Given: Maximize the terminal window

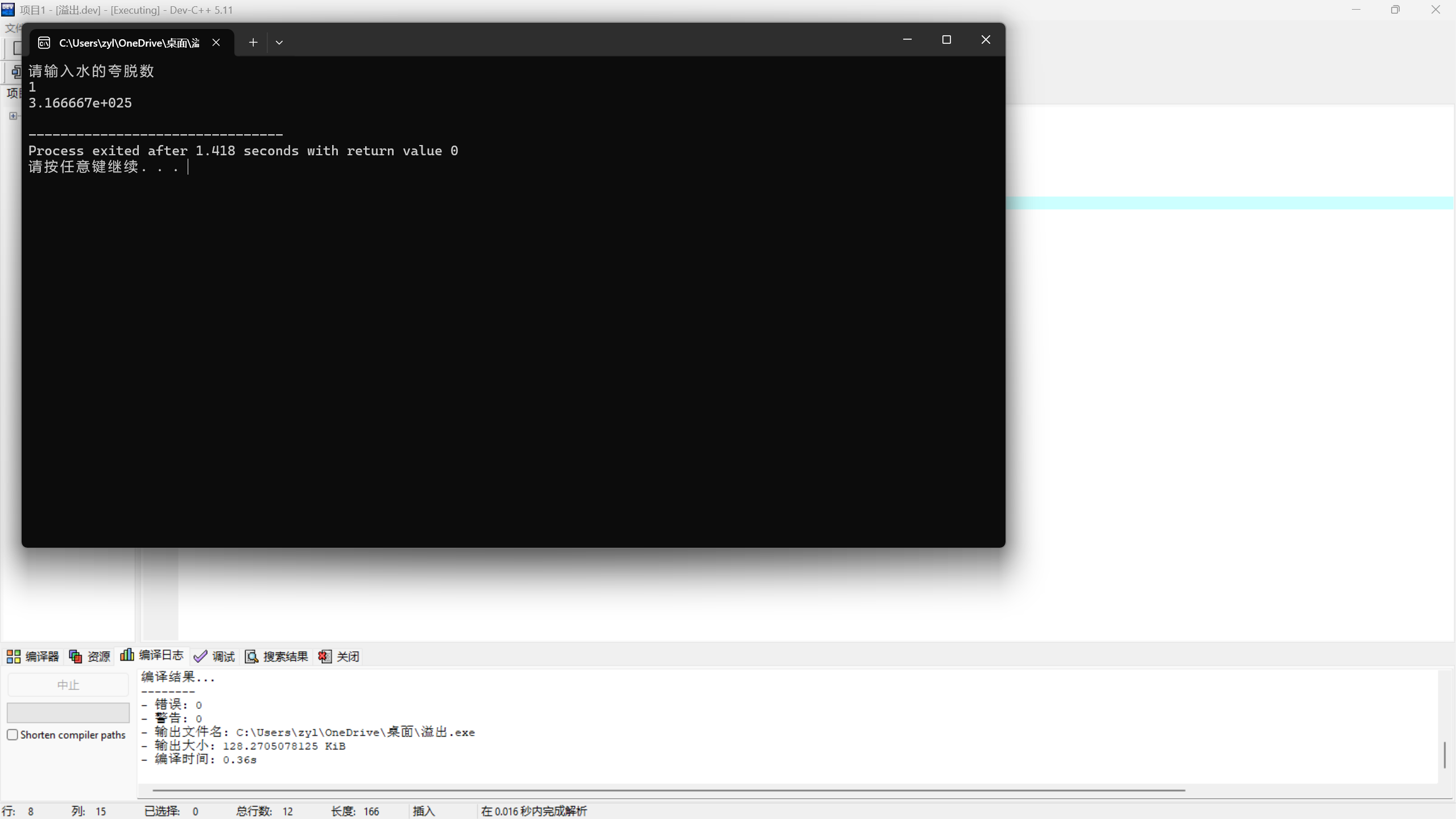Looking at the screenshot, I should coord(946,40).
